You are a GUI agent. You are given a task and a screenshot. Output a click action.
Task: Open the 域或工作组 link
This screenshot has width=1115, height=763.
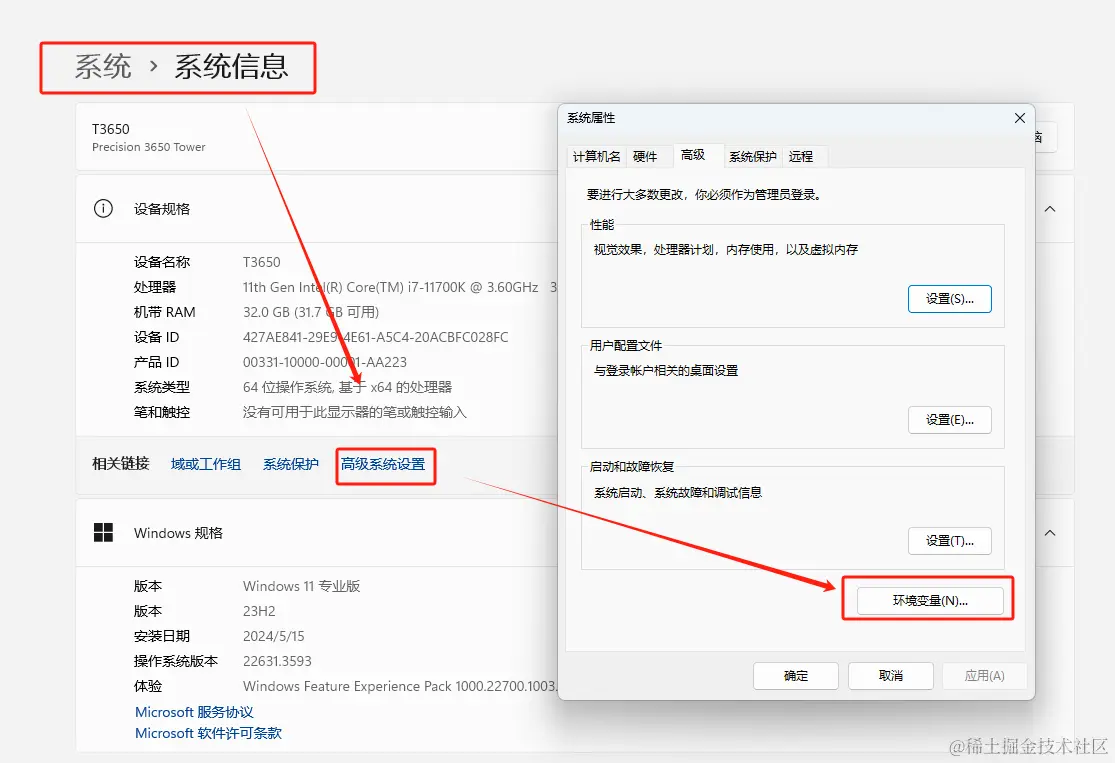(x=206, y=464)
